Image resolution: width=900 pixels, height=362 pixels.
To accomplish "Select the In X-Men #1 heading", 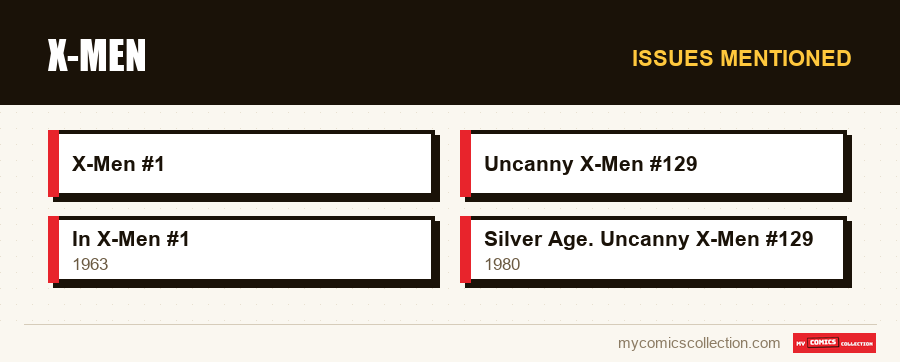I will [131, 239].
